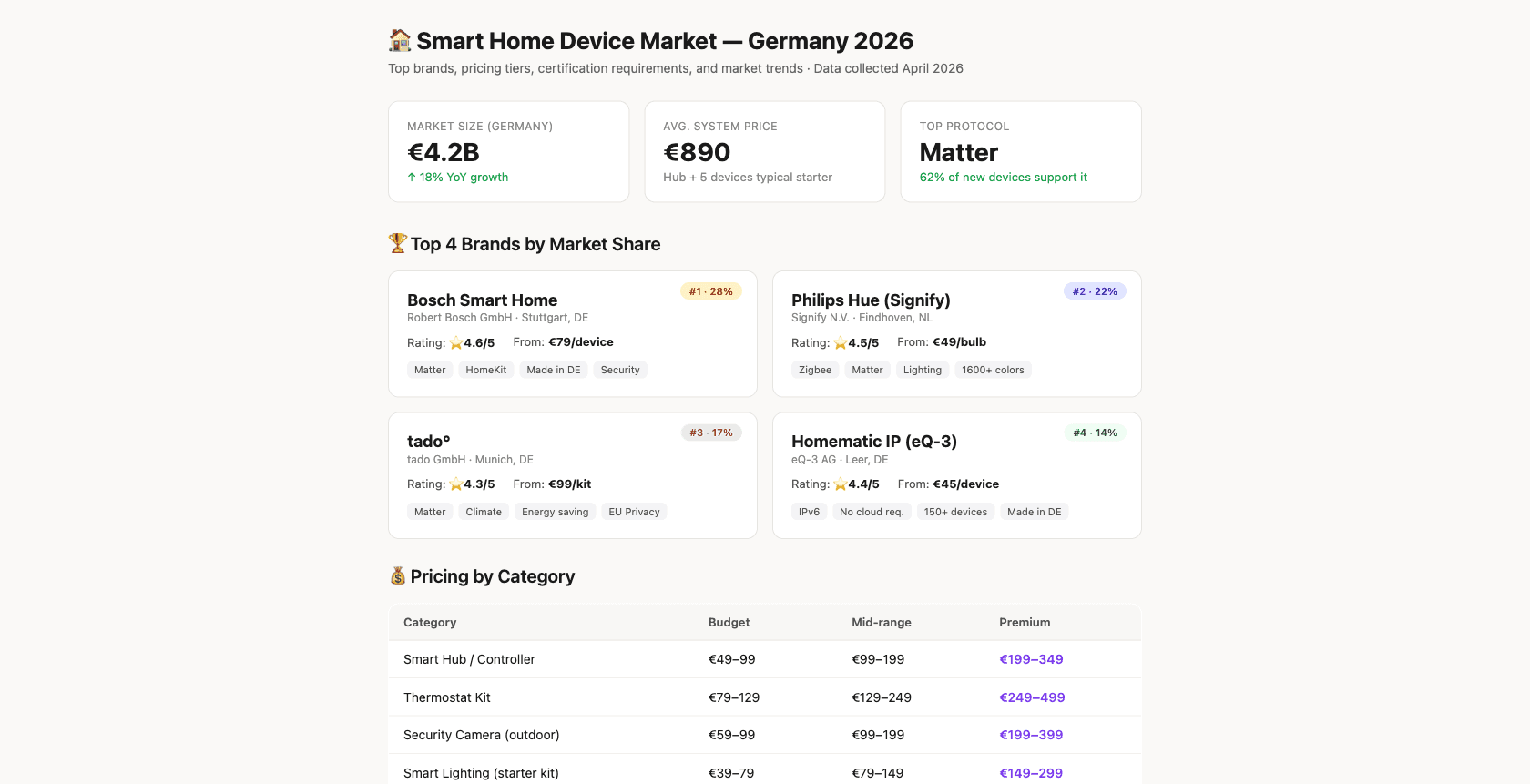Click the Climate tag on the tado° card

click(484, 512)
